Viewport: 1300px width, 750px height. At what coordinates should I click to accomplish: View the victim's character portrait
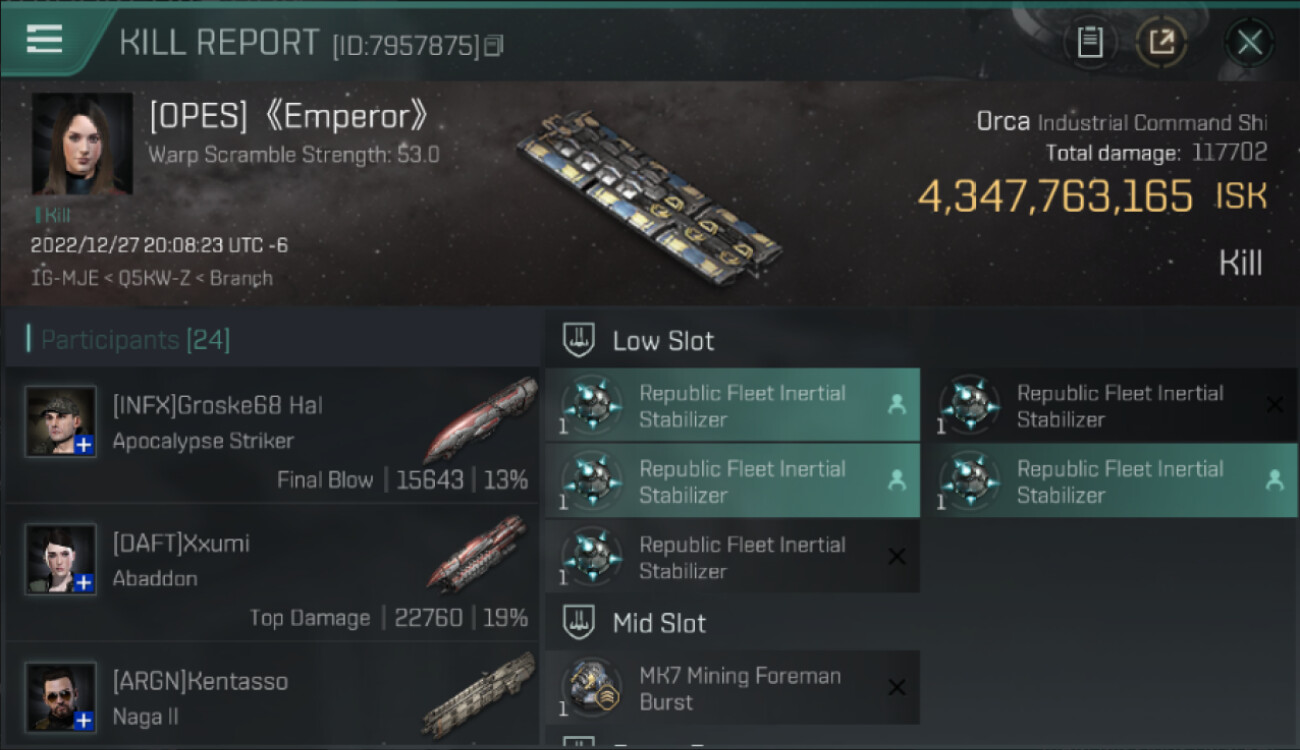tap(82, 144)
